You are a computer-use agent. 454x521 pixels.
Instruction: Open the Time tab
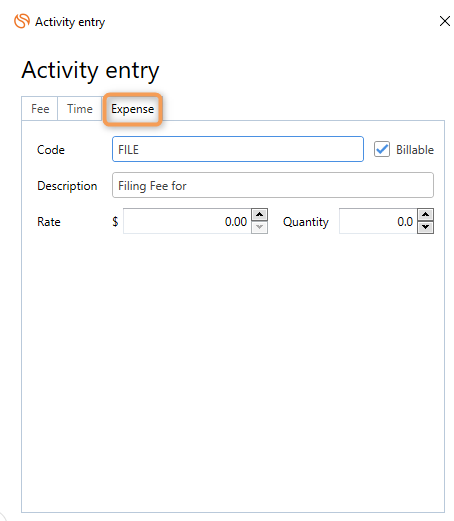coord(80,109)
